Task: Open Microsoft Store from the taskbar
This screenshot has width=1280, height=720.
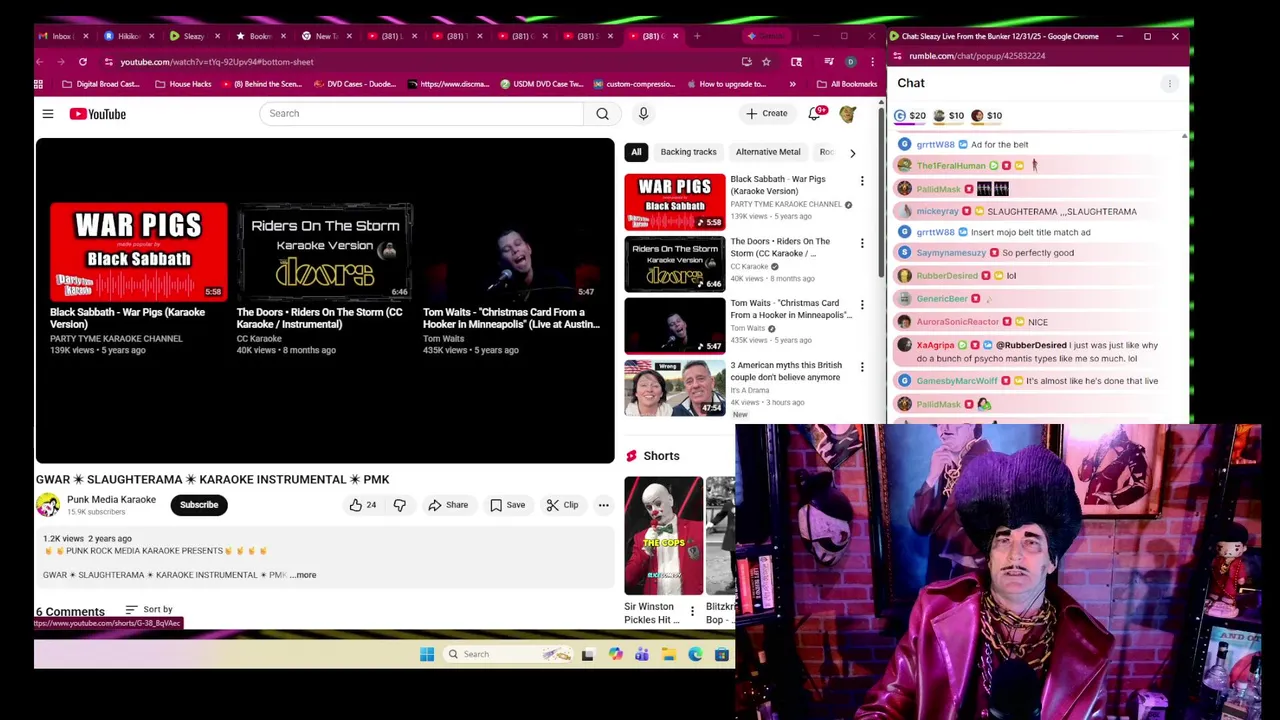Action: click(x=721, y=654)
